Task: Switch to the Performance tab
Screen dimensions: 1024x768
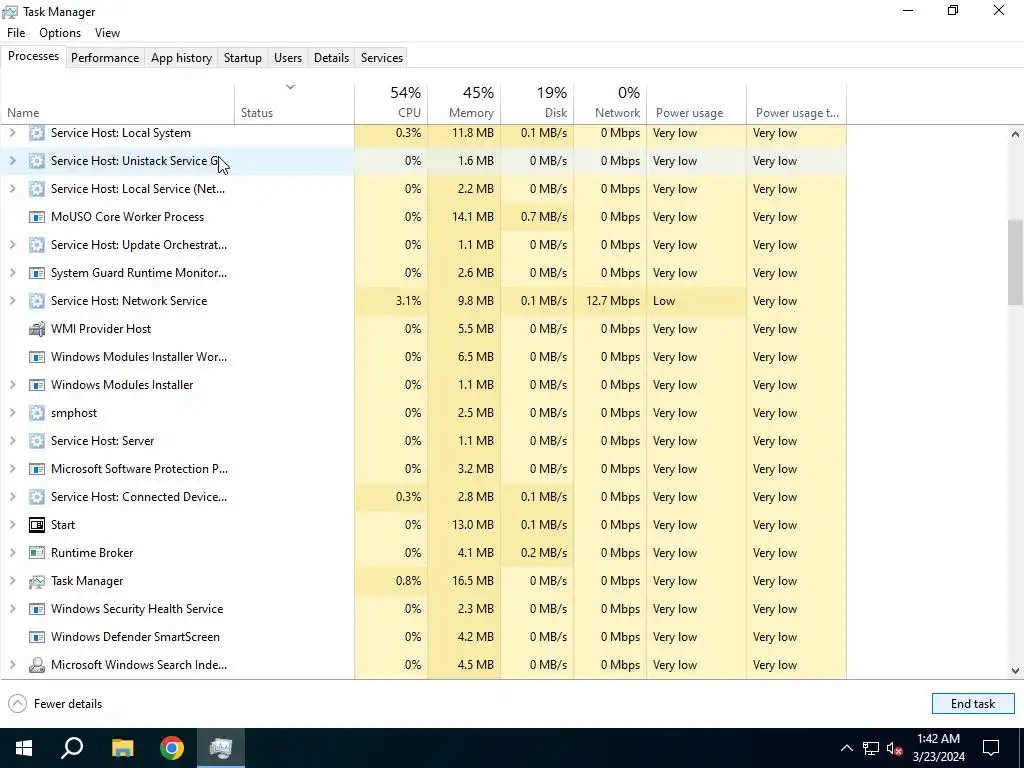Action: [105, 57]
